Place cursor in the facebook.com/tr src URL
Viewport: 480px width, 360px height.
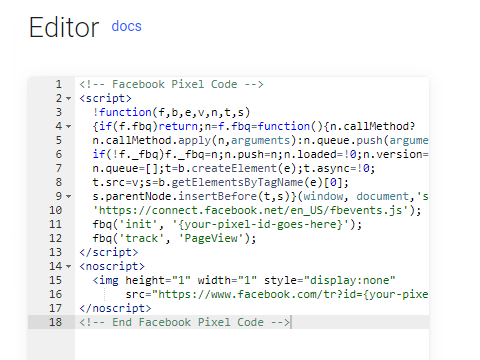point(290,294)
